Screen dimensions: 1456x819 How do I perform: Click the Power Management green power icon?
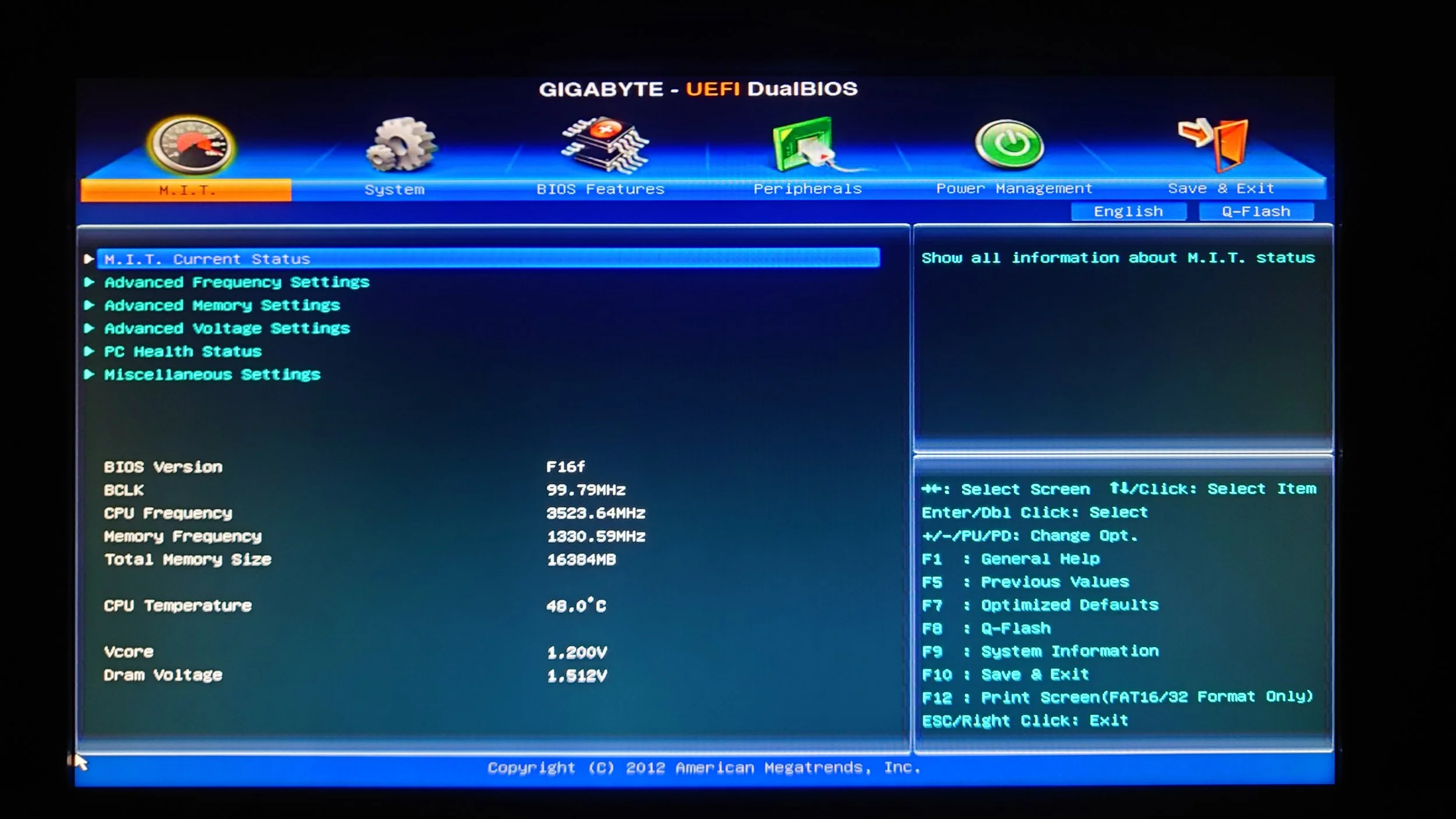tap(1010, 143)
